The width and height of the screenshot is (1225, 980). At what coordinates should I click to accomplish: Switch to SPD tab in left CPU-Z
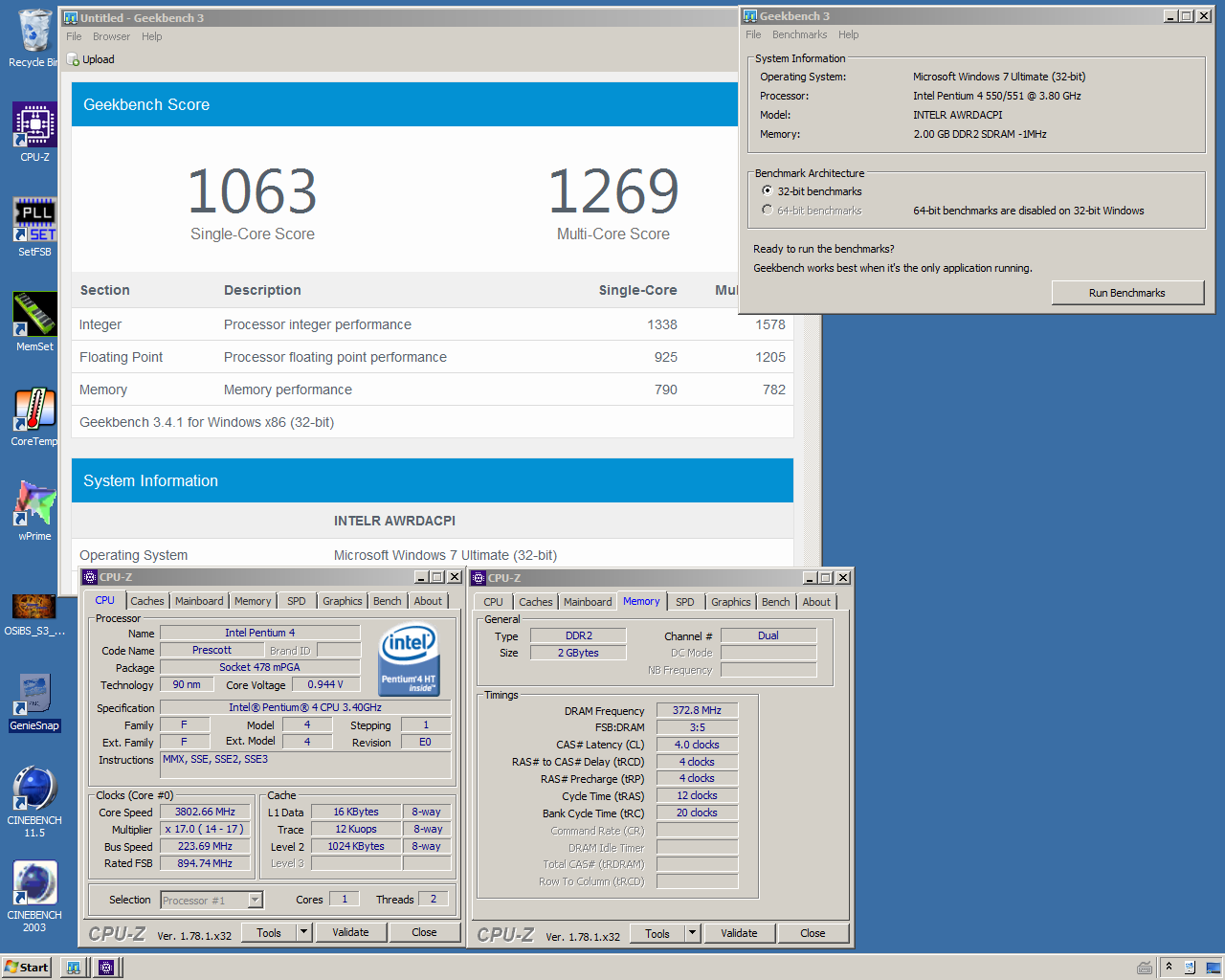[297, 601]
